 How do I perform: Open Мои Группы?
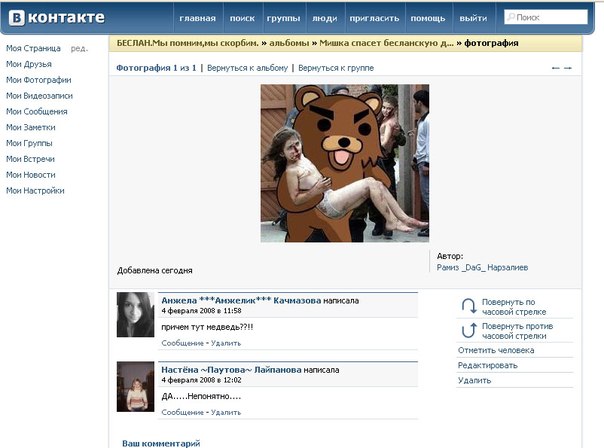click(29, 143)
